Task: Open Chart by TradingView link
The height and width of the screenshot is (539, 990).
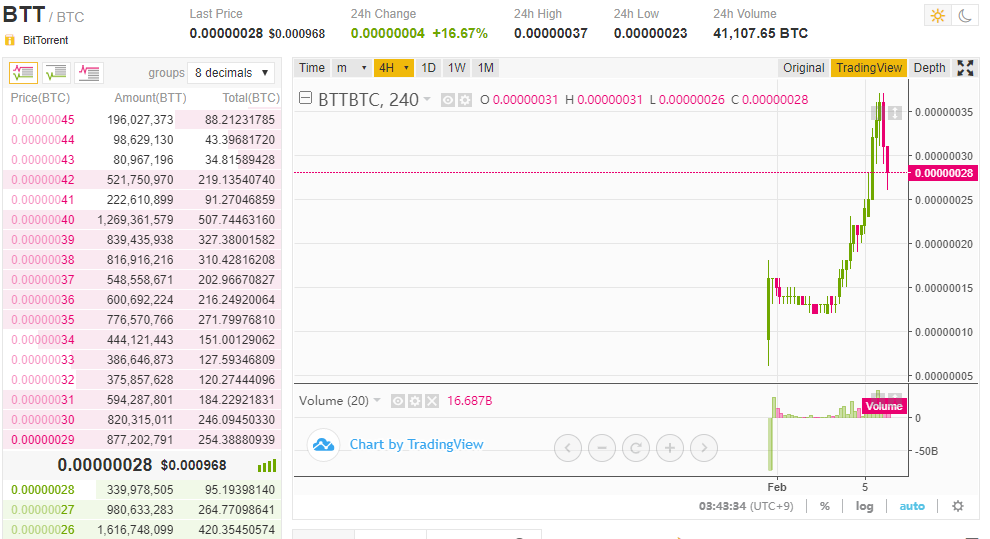Action: click(x=415, y=444)
